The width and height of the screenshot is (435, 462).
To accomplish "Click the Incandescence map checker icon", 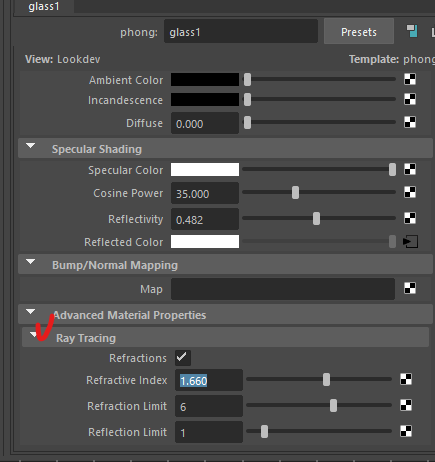I will 410,99.
